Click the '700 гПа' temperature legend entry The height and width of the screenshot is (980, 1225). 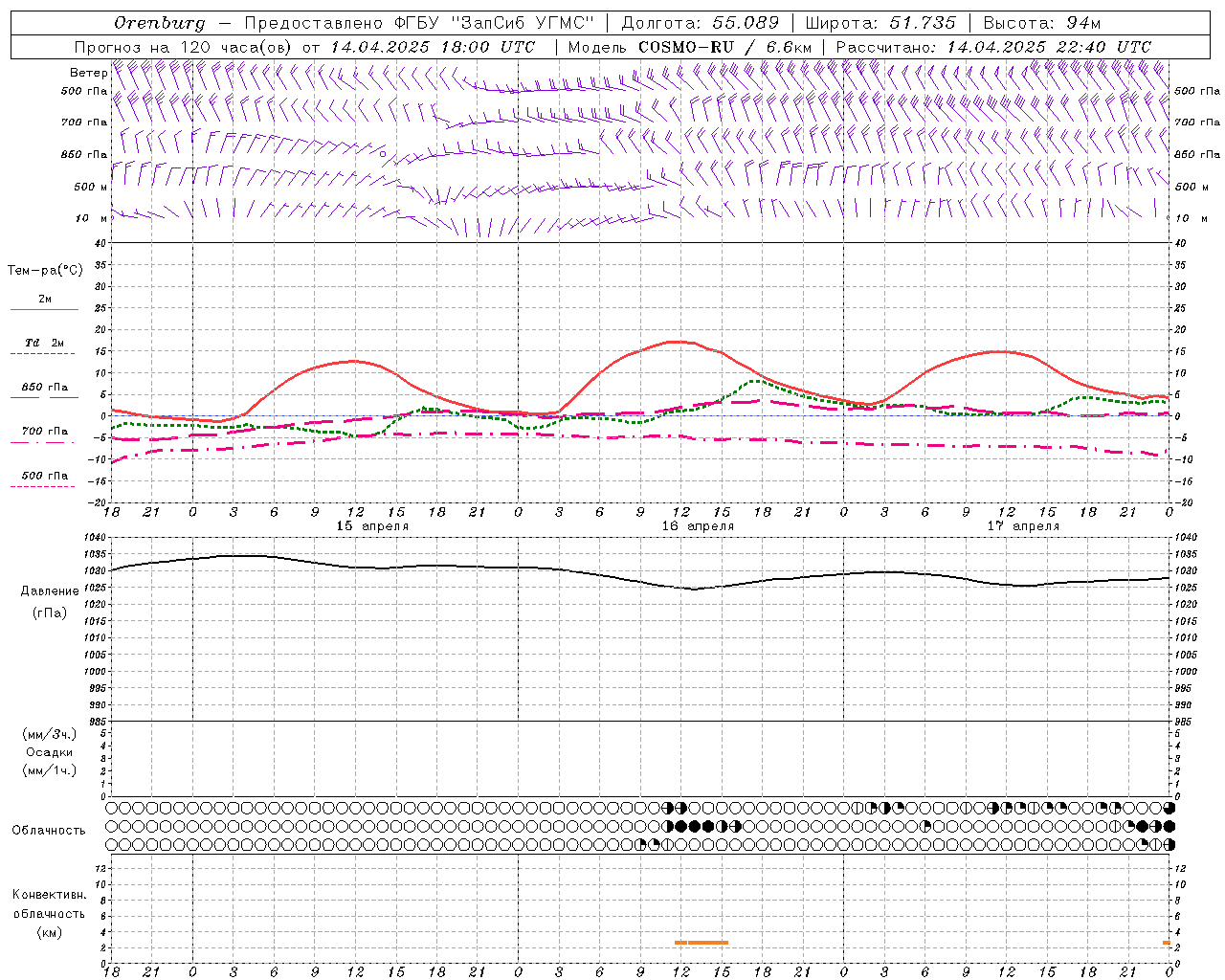[45, 432]
